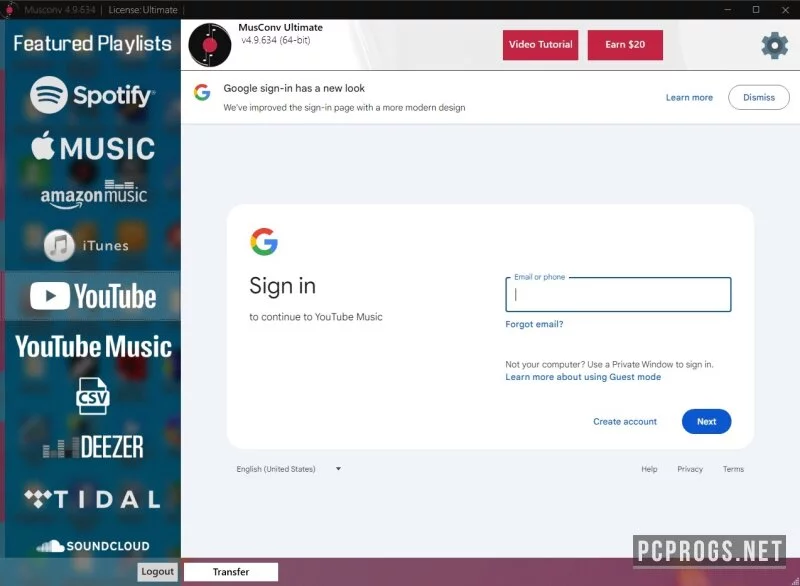
Task: Click the MusConv Ultimate title text
Action: (x=281, y=28)
